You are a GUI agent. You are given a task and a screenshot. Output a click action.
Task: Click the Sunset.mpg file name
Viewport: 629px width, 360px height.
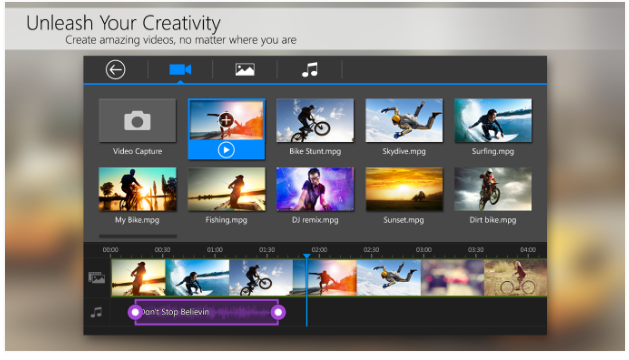pyautogui.click(x=404, y=220)
